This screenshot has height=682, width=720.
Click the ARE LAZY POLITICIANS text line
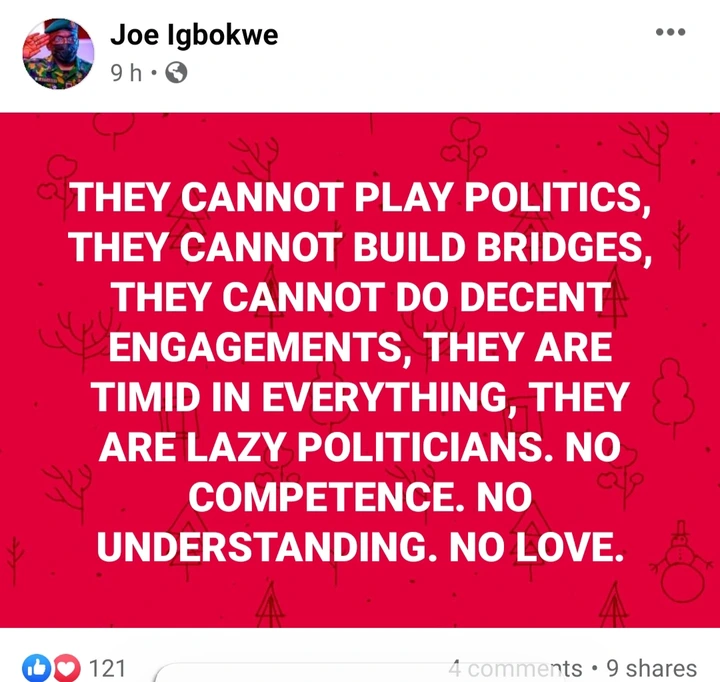360,447
